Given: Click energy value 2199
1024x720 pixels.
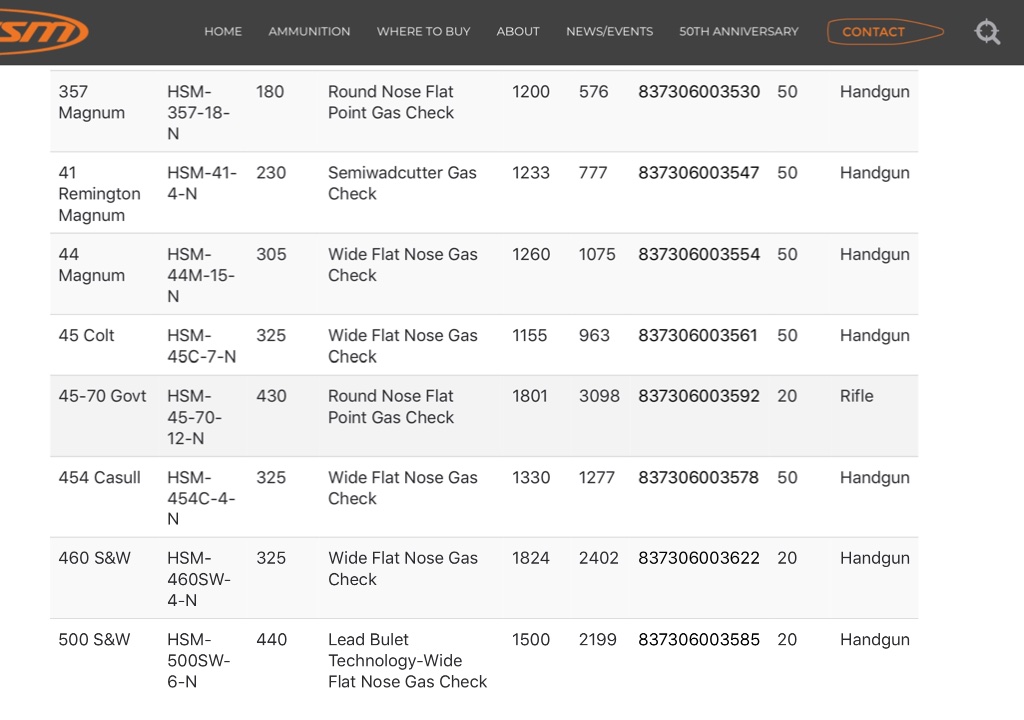Looking at the screenshot, I should (597, 640).
